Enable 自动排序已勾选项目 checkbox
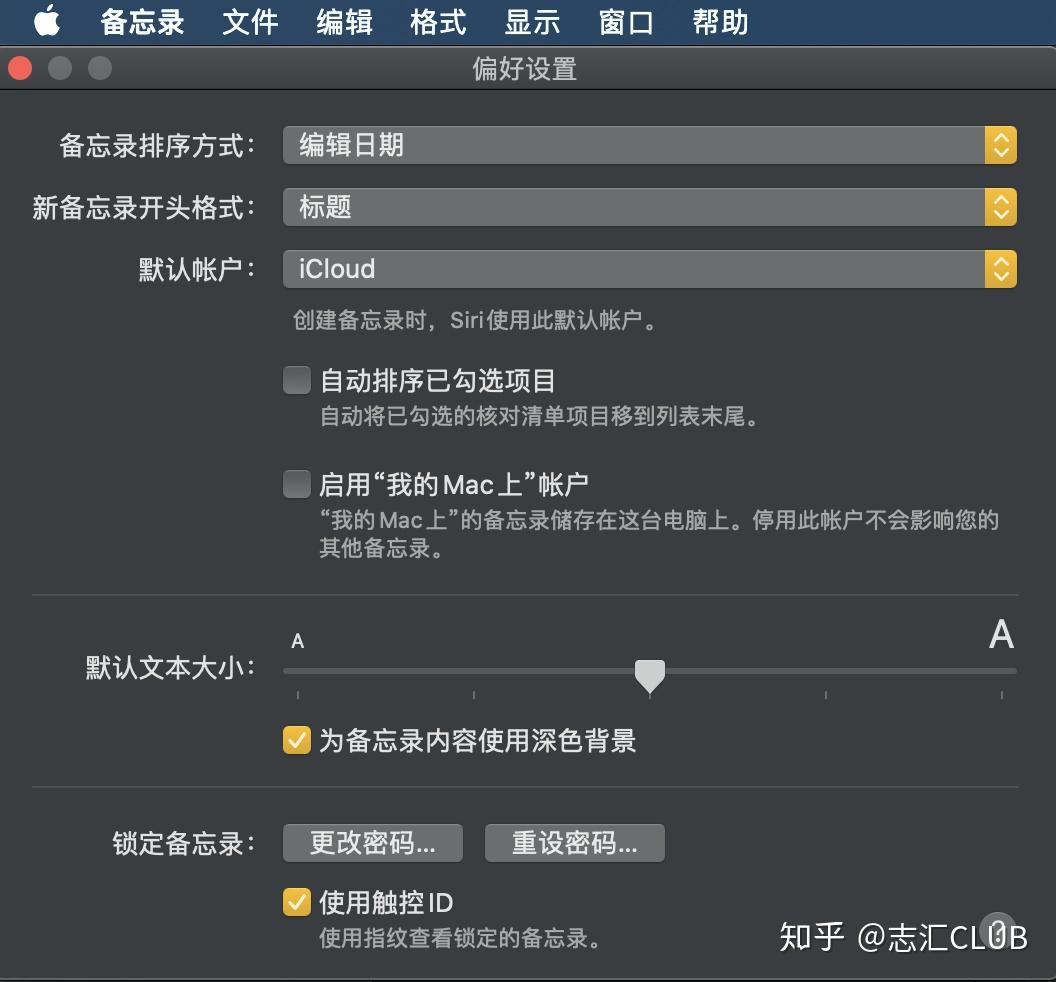This screenshot has height=982, width=1056. [x=297, y=380]
